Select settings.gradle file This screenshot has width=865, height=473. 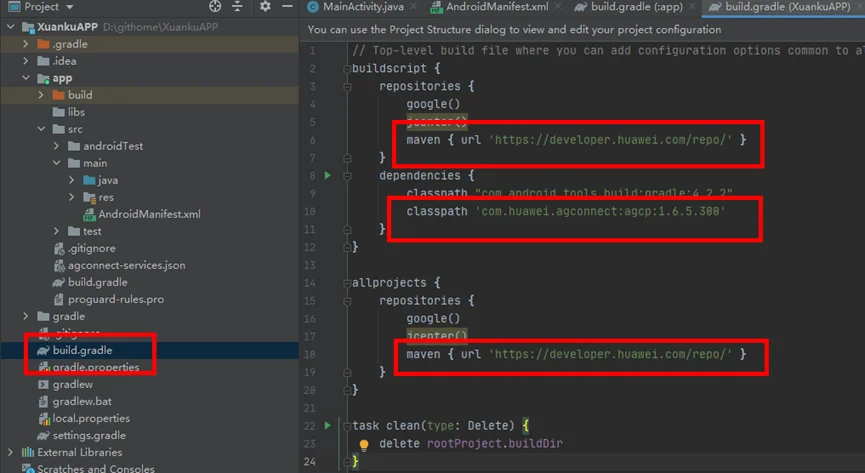click(89, 435)
